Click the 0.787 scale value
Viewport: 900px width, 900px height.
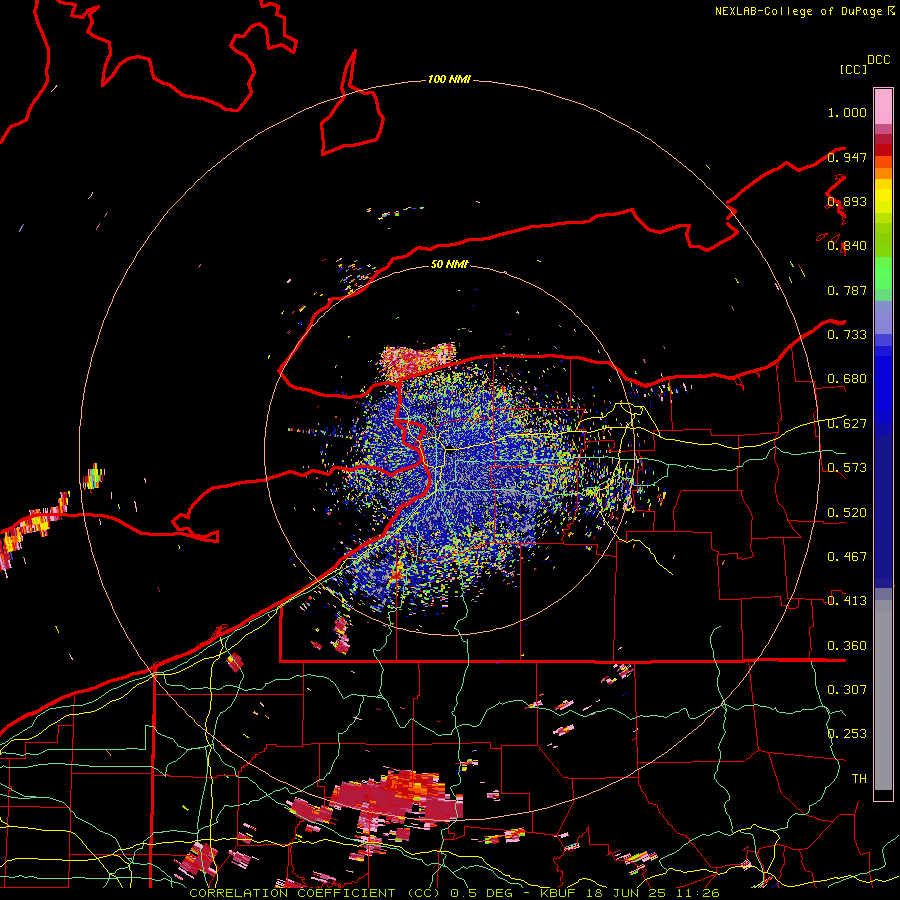[x=847, y=290]
